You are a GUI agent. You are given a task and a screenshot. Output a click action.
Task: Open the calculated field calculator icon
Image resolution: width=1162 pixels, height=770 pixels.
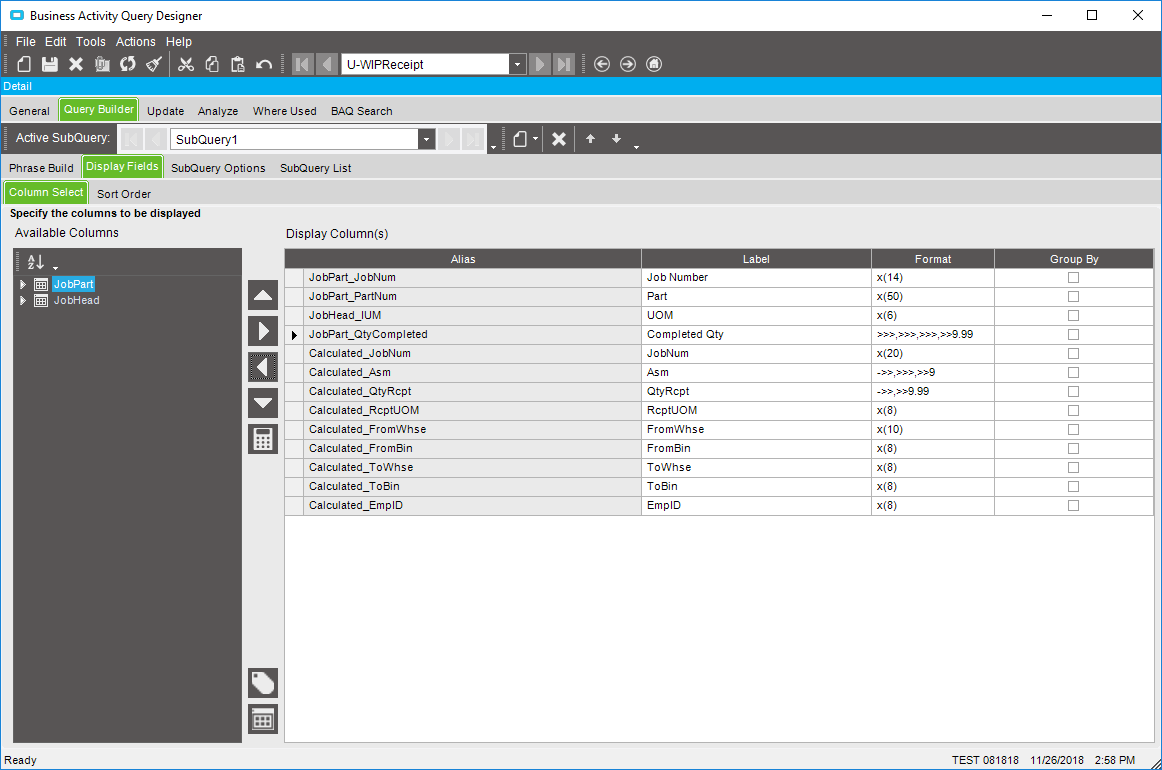[x=263, y=439]
